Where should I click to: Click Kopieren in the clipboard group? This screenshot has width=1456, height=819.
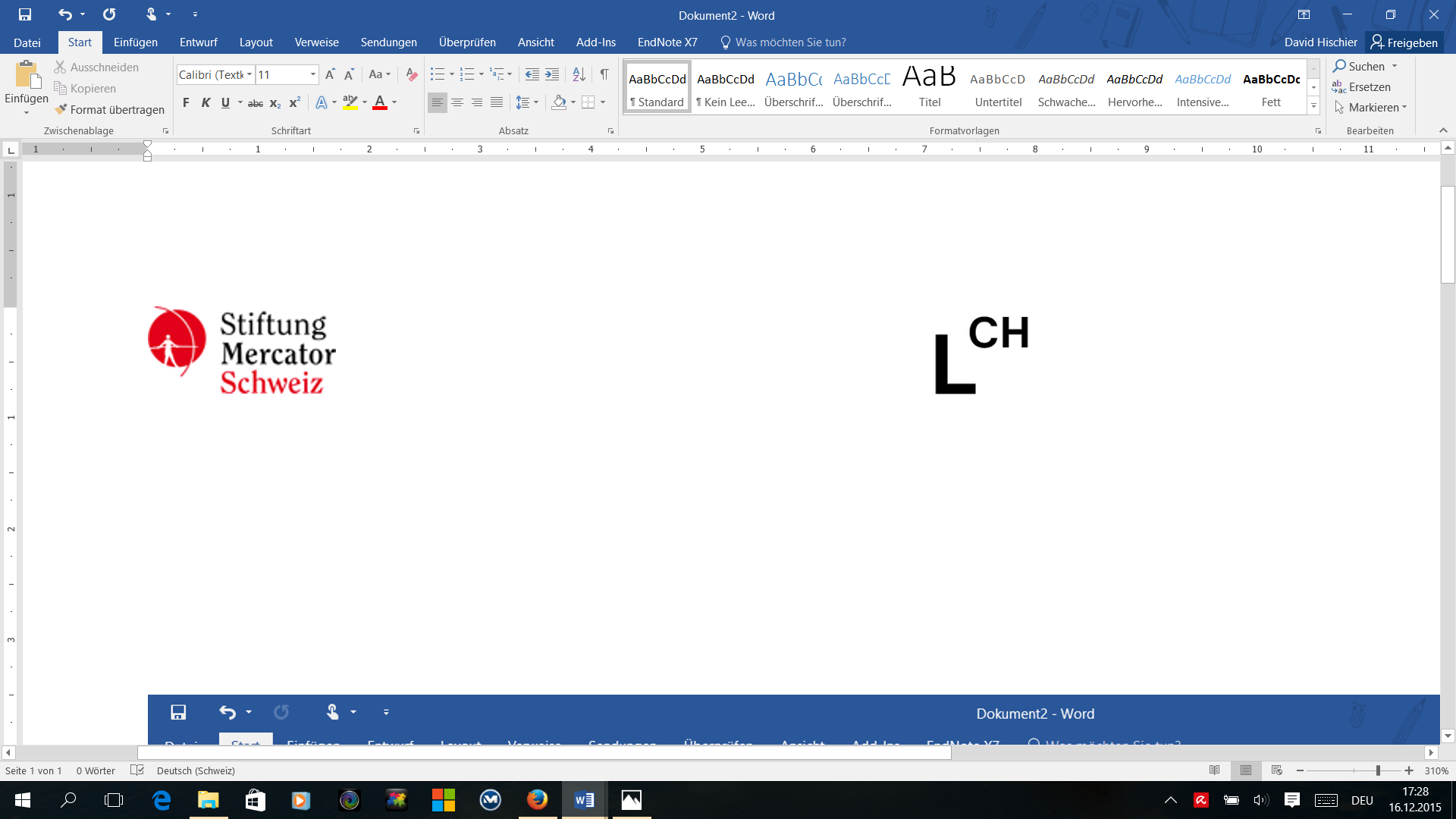click(x=85, y=89)
